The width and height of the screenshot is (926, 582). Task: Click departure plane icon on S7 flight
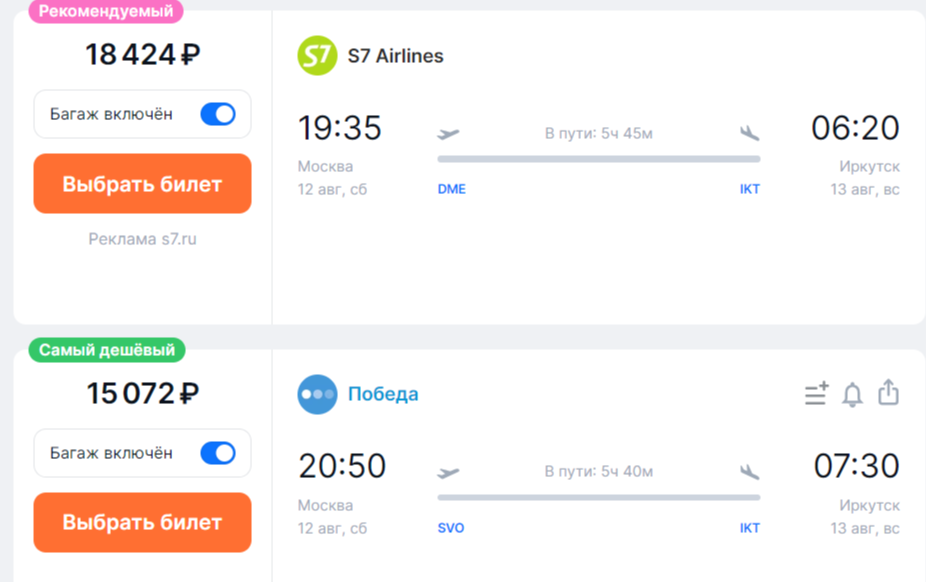point(448,134)
